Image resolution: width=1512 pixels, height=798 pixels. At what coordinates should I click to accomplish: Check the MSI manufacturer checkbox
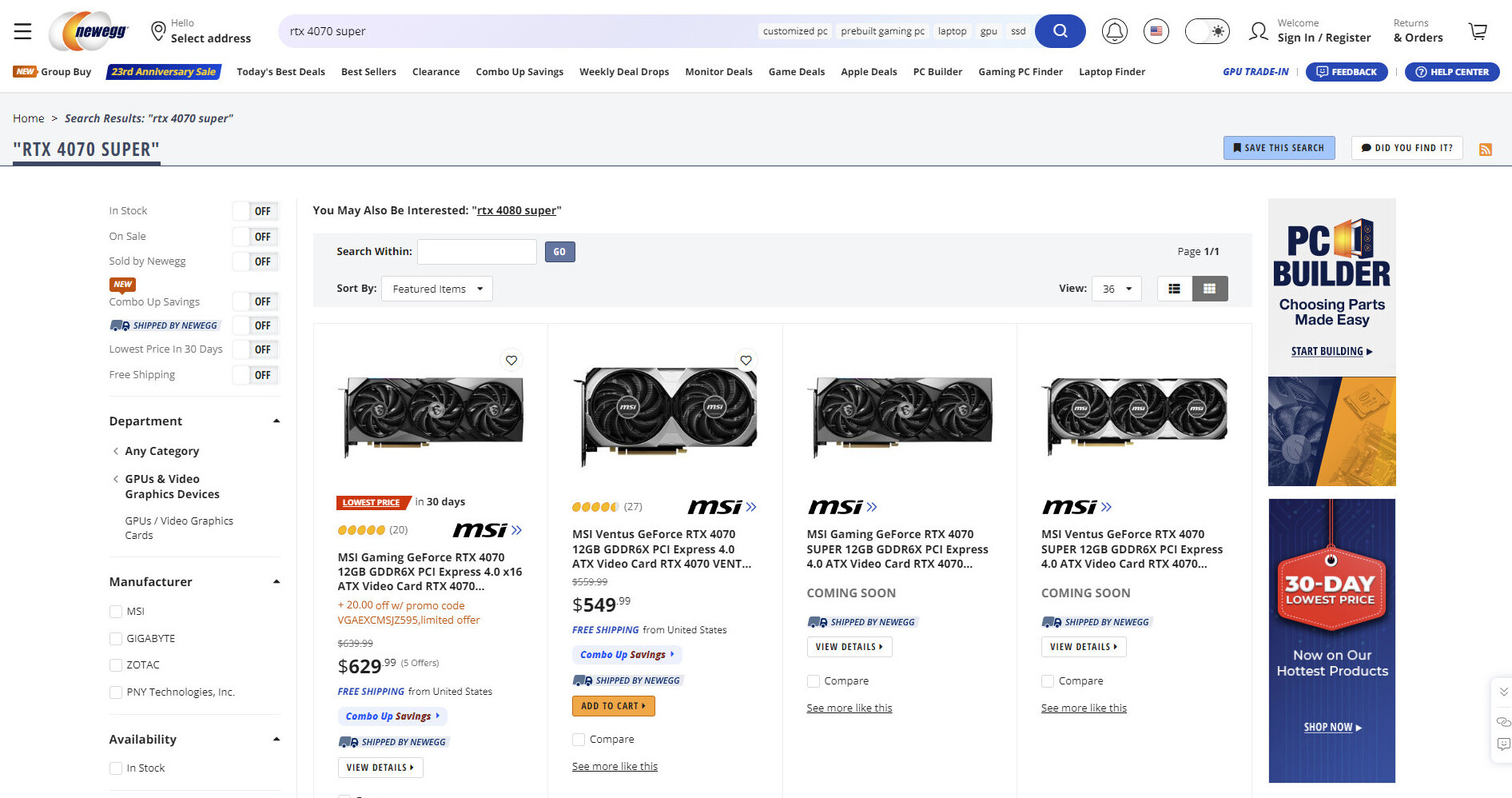tap(116, 612)
